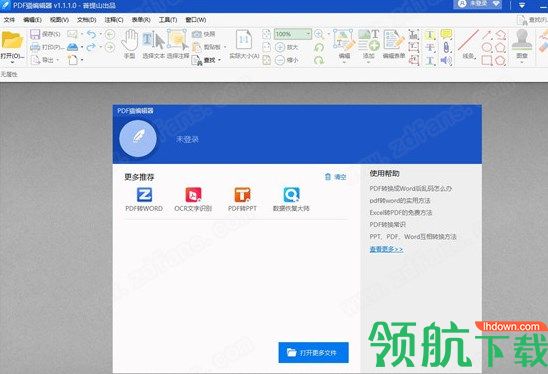This screenshot has height=374, width=548.
Task: Set view to actual size 实际大小
Action: 244,44
